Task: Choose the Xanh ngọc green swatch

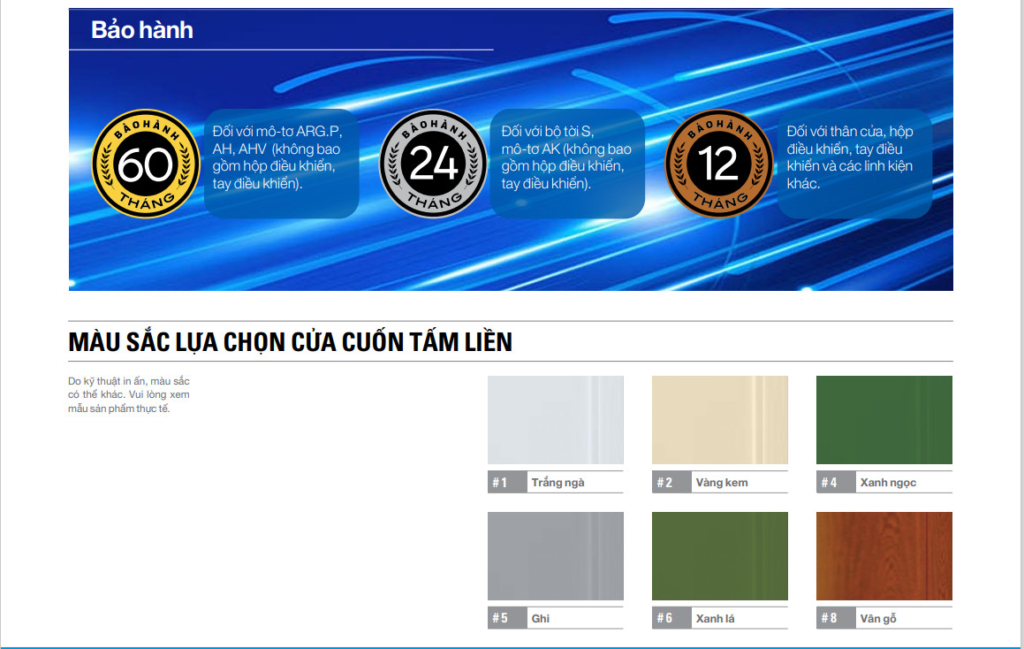Action: pyautogui.click(x=884, y=420)
